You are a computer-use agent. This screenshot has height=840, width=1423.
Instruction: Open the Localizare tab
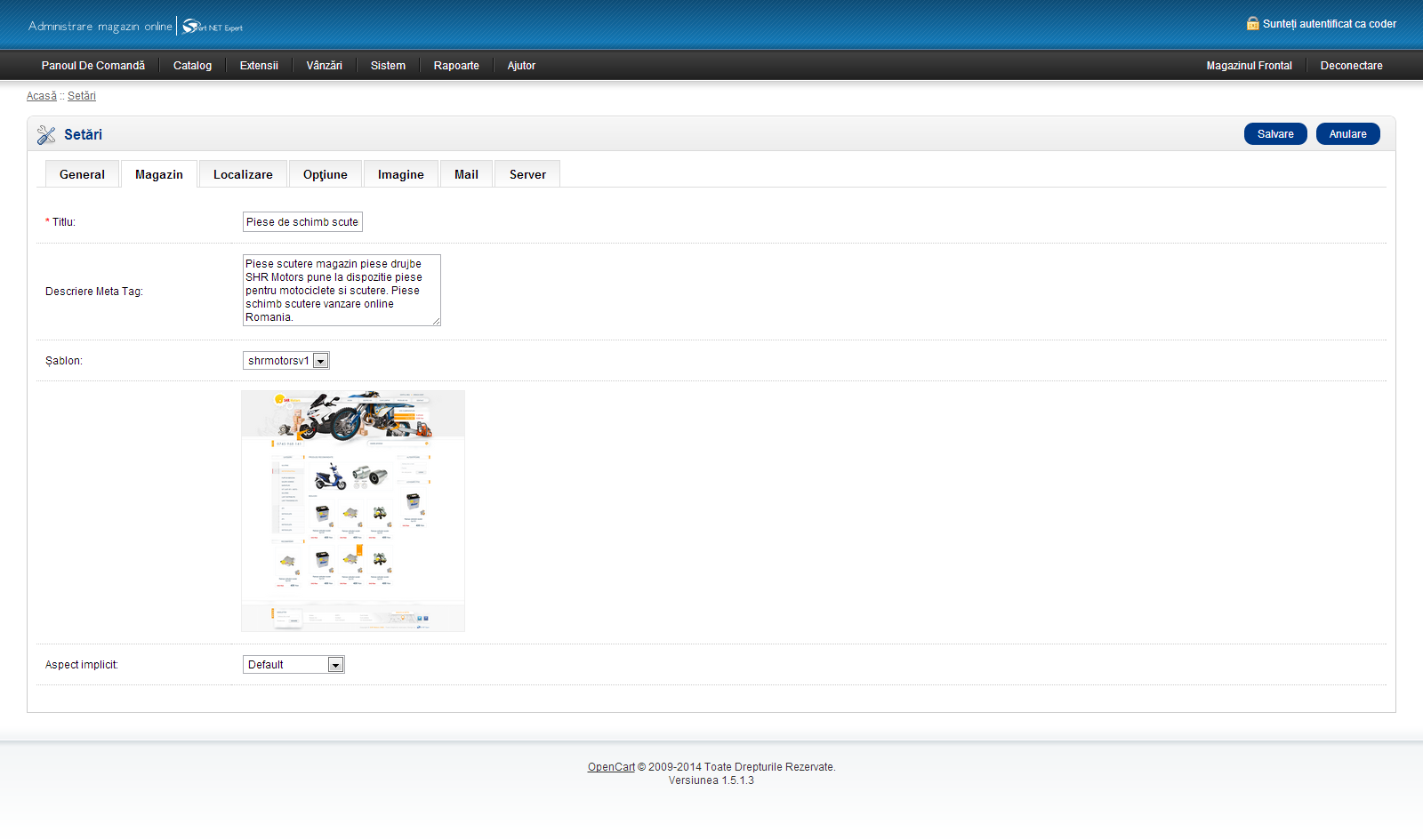(x=243, y=175)
